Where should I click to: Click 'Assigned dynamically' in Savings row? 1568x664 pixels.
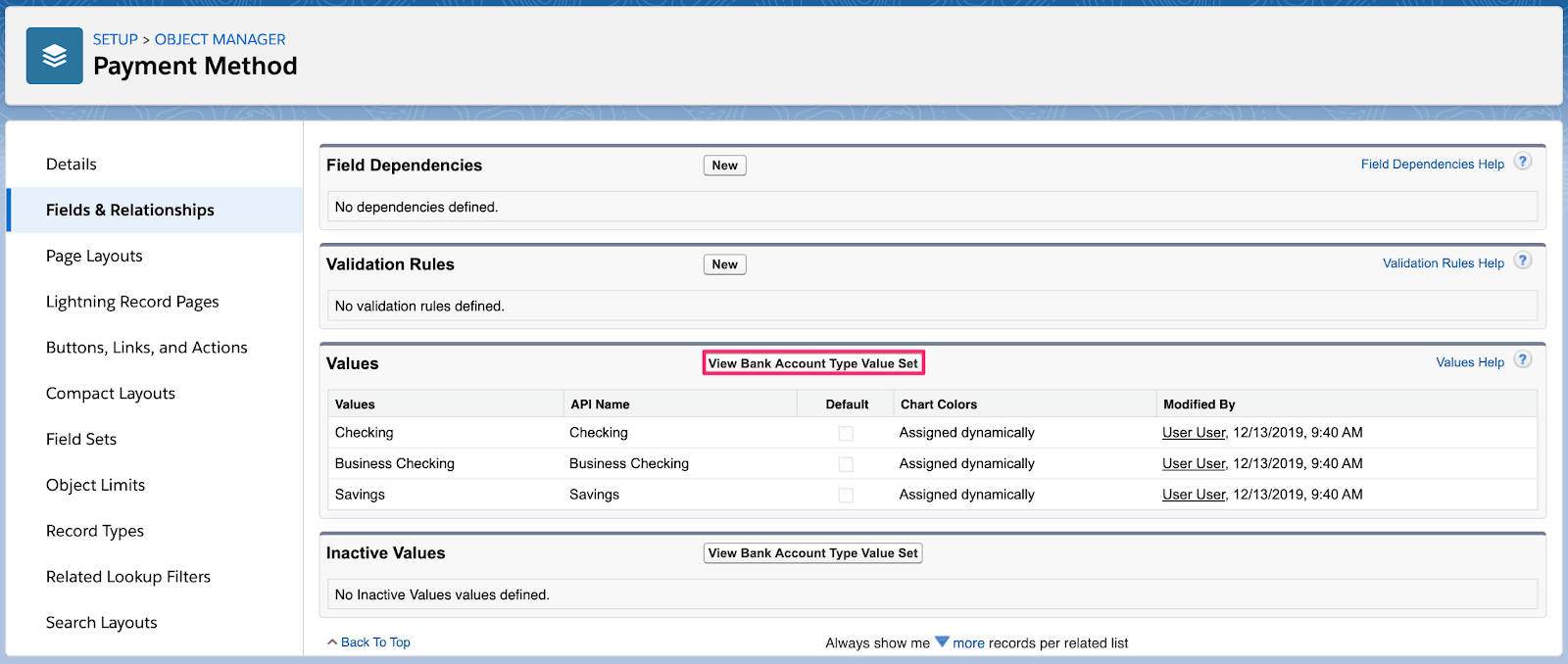(x=967, y=496)
